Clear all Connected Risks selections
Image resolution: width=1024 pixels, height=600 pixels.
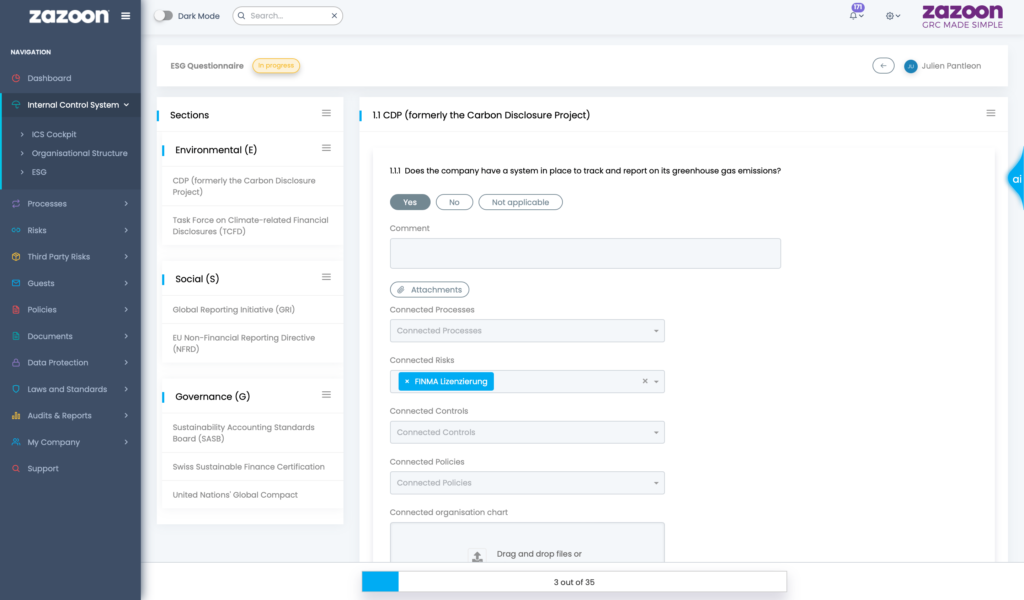tap(645, 381)
